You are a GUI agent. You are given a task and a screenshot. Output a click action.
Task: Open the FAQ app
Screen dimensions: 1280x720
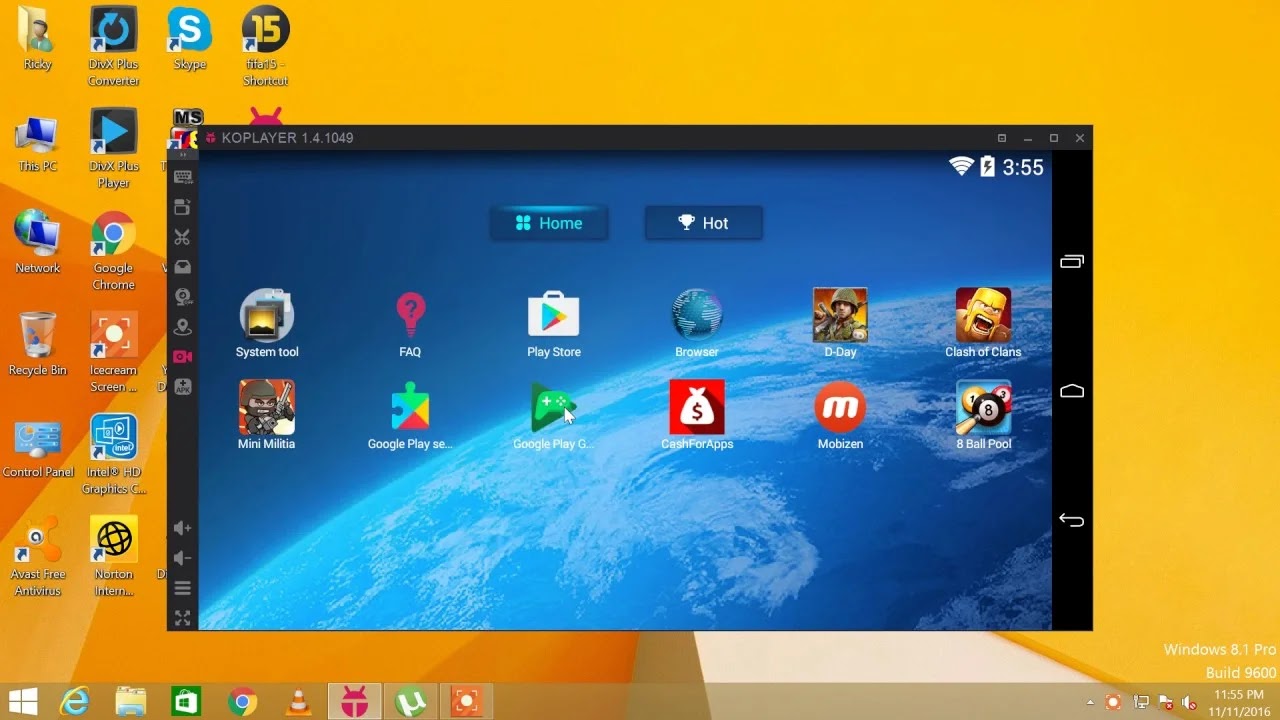coord(410,322)
